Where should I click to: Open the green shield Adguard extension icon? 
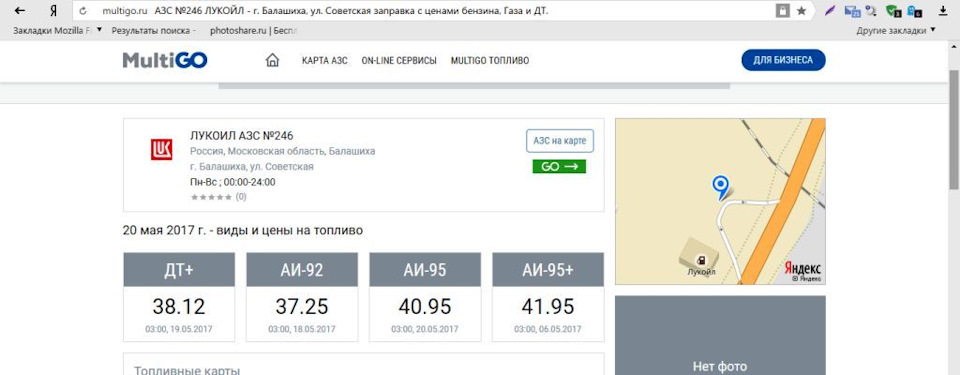coord(893,10)
